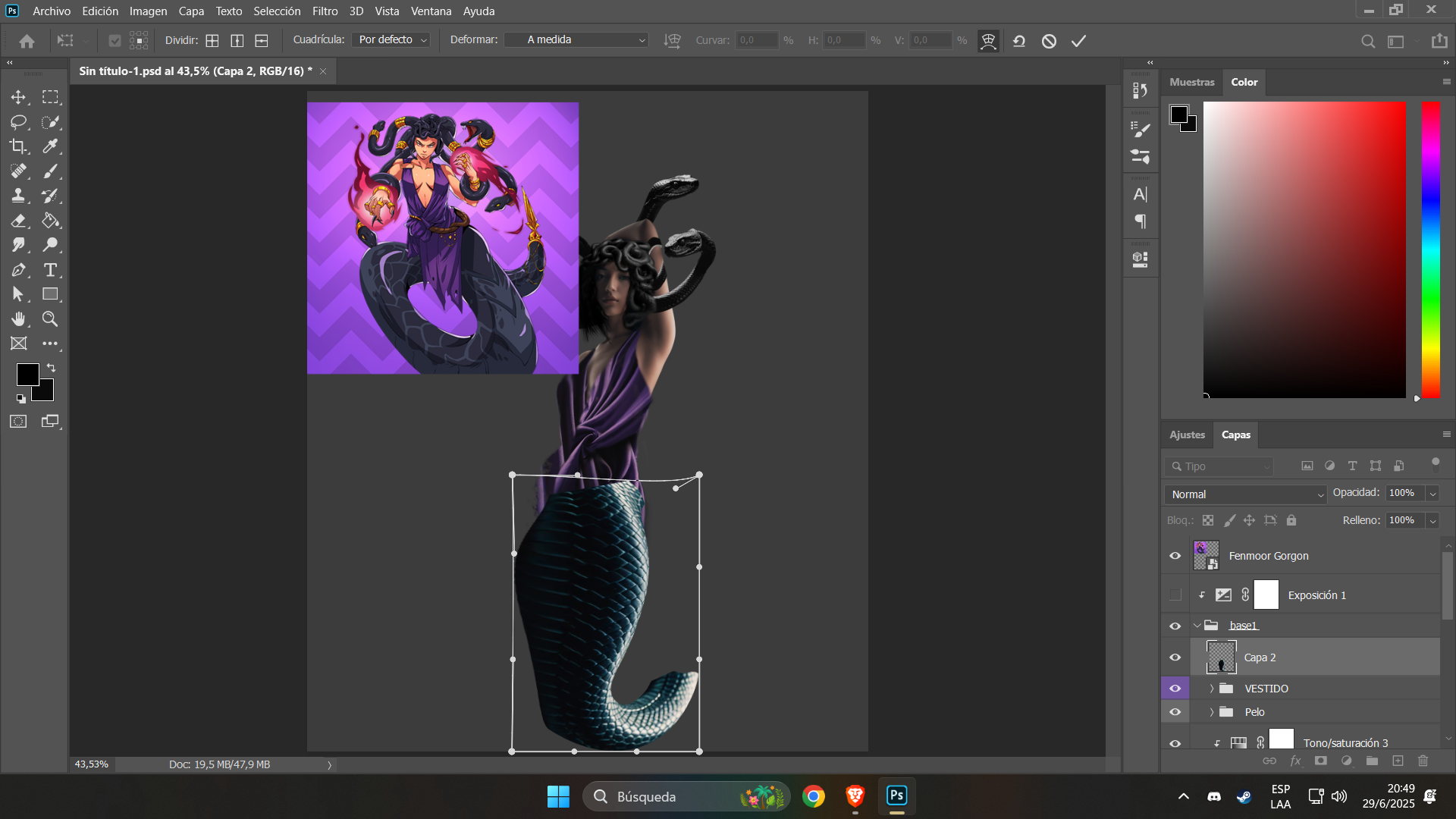Switch to the Ajustes tab
The width and height of the screenshot is (1456, 819).
tap(1187, 435)
